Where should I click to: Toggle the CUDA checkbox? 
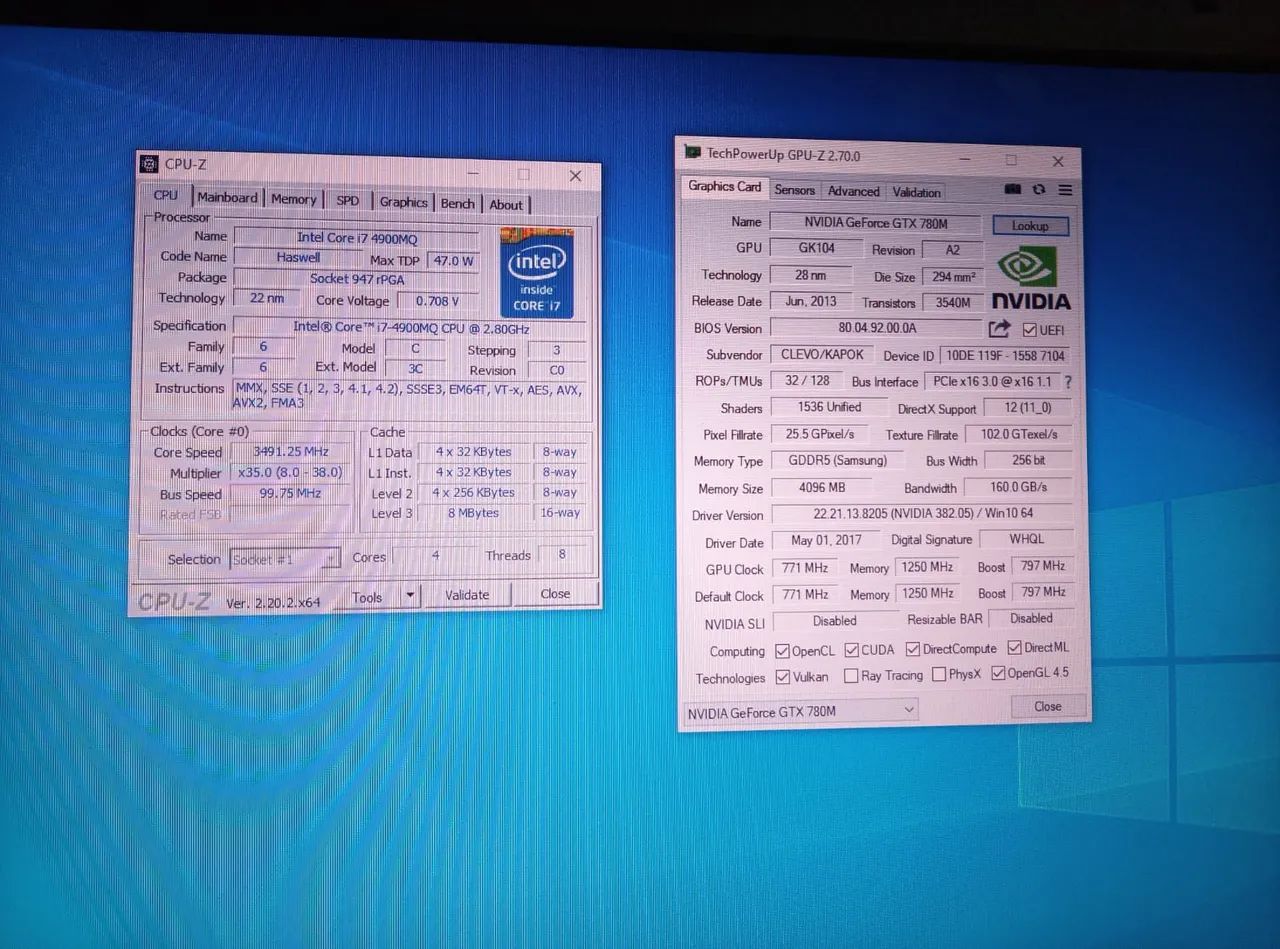[x=852, y=650]
